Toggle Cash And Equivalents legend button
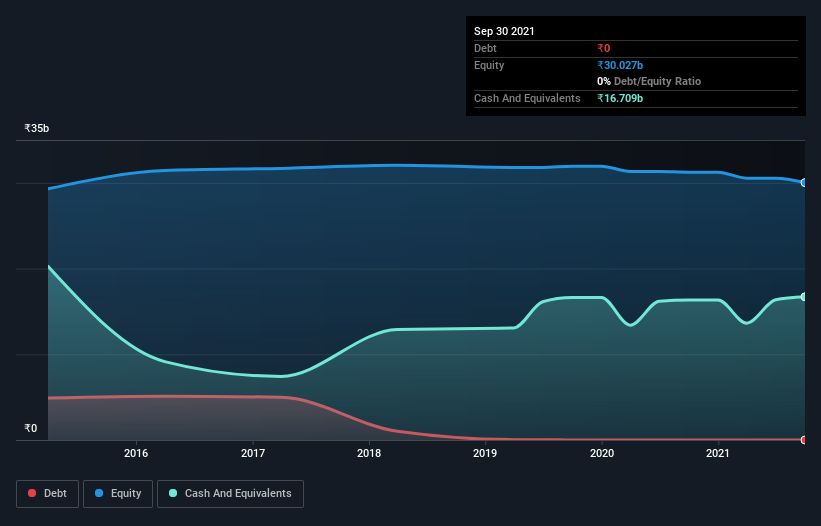Screen dimensions: 821x526 (230, 494)
